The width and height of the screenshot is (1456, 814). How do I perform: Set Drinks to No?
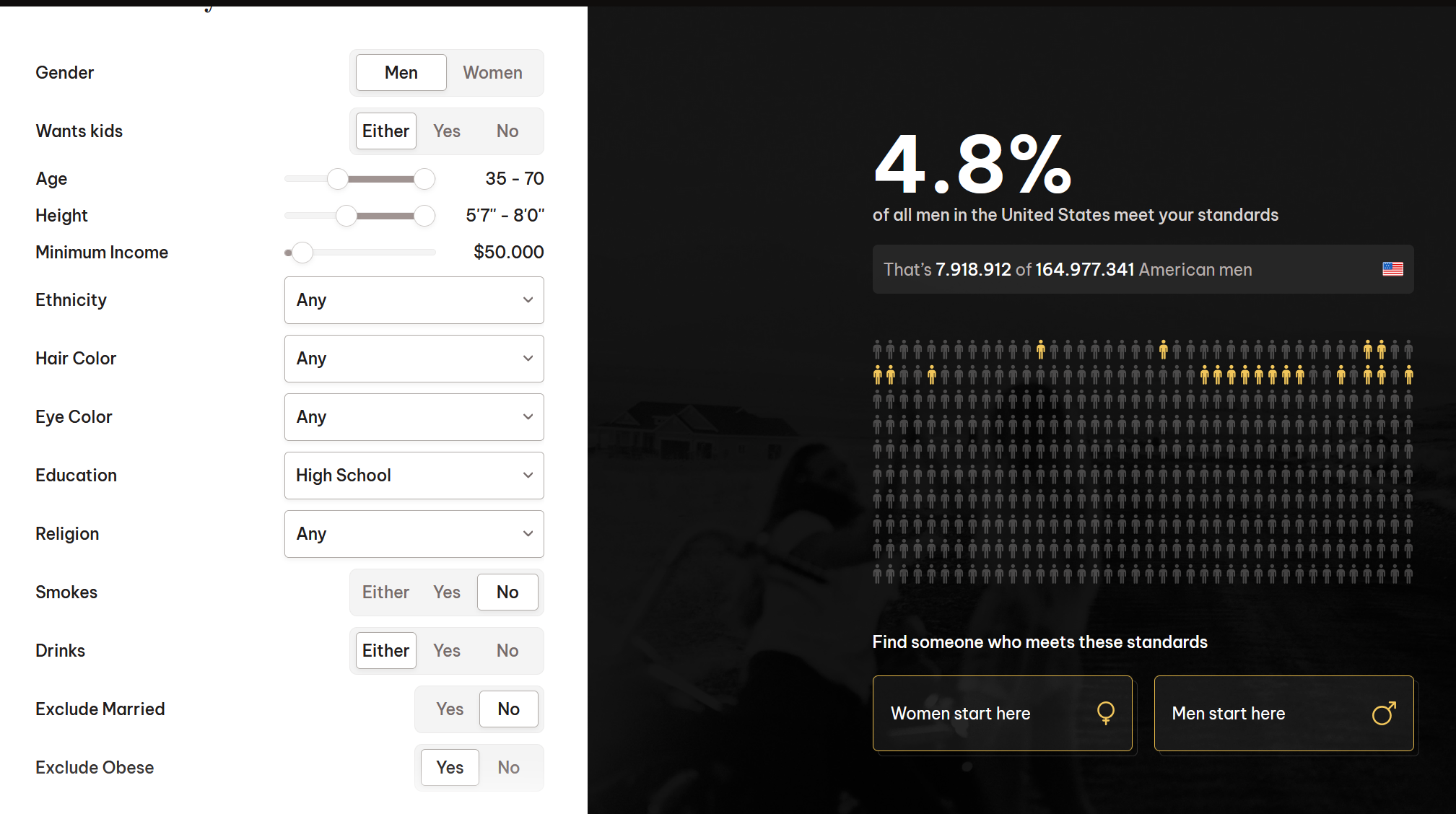(x=507, y=651)
